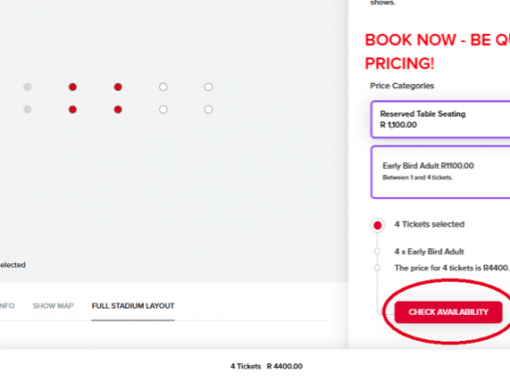Select the first available white seat, top row
Viewport: 510px width, 382px height.
tap(163, 87)
